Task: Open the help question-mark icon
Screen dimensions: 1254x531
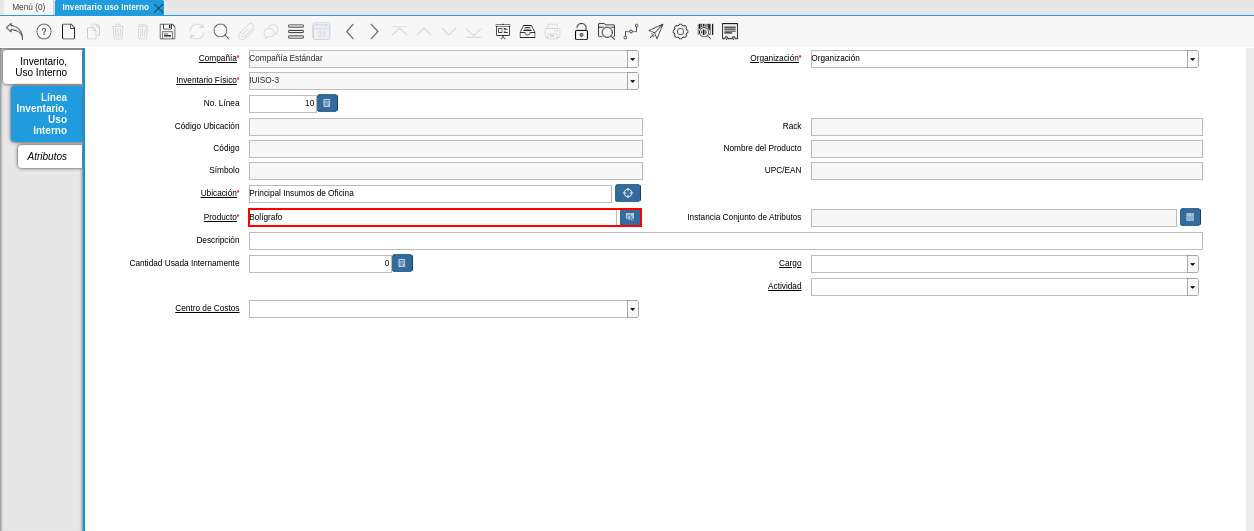Action: (44, 31)
